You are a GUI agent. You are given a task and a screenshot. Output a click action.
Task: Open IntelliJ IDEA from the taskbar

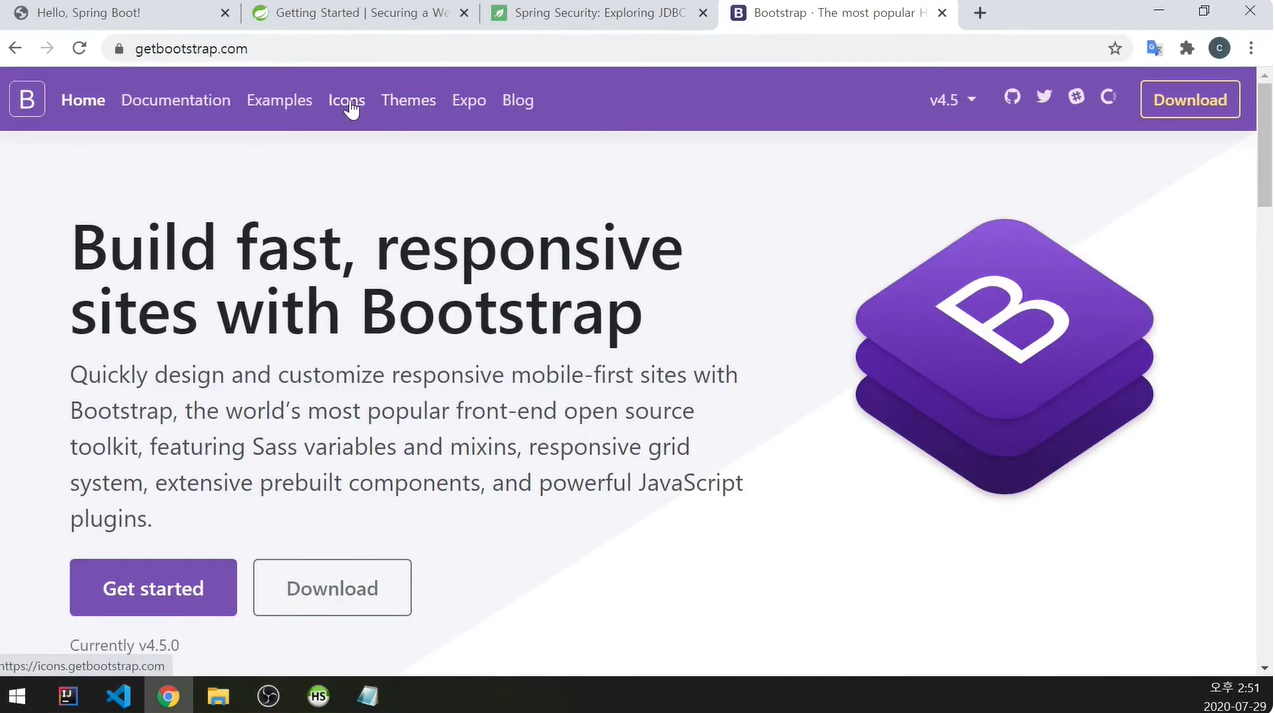click(x=68, y=696)
